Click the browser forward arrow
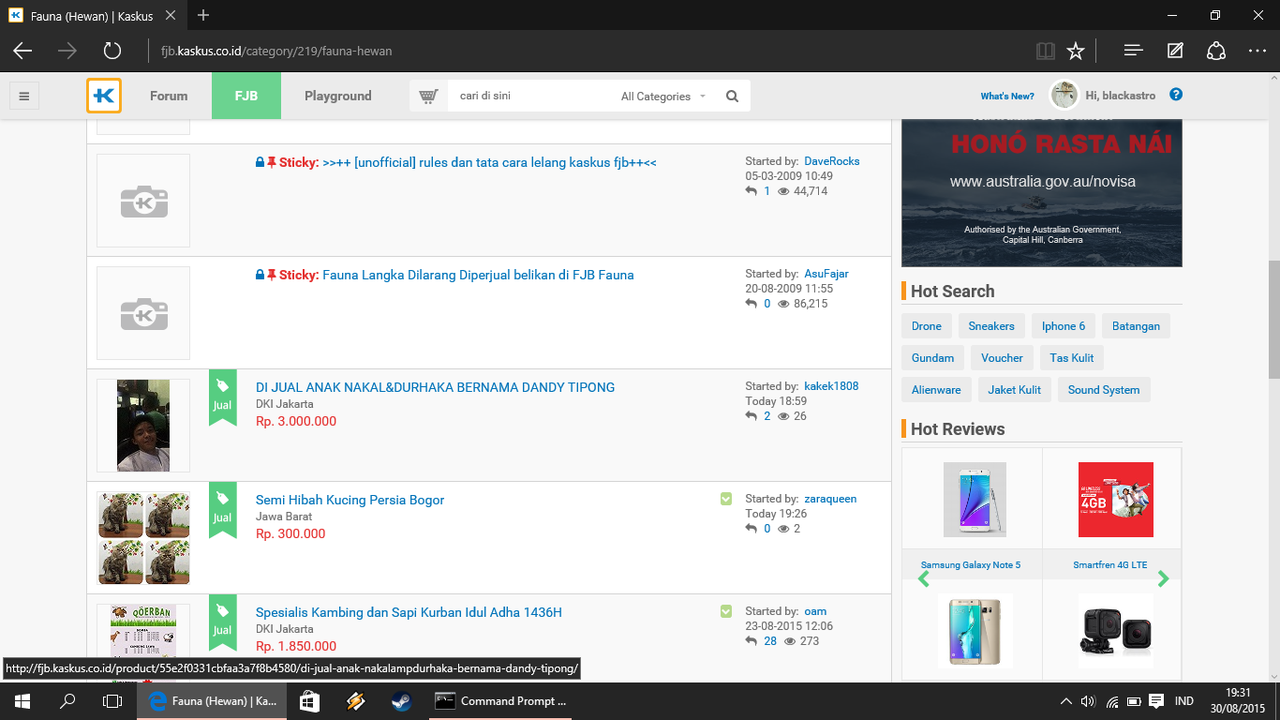 (67, 51)
